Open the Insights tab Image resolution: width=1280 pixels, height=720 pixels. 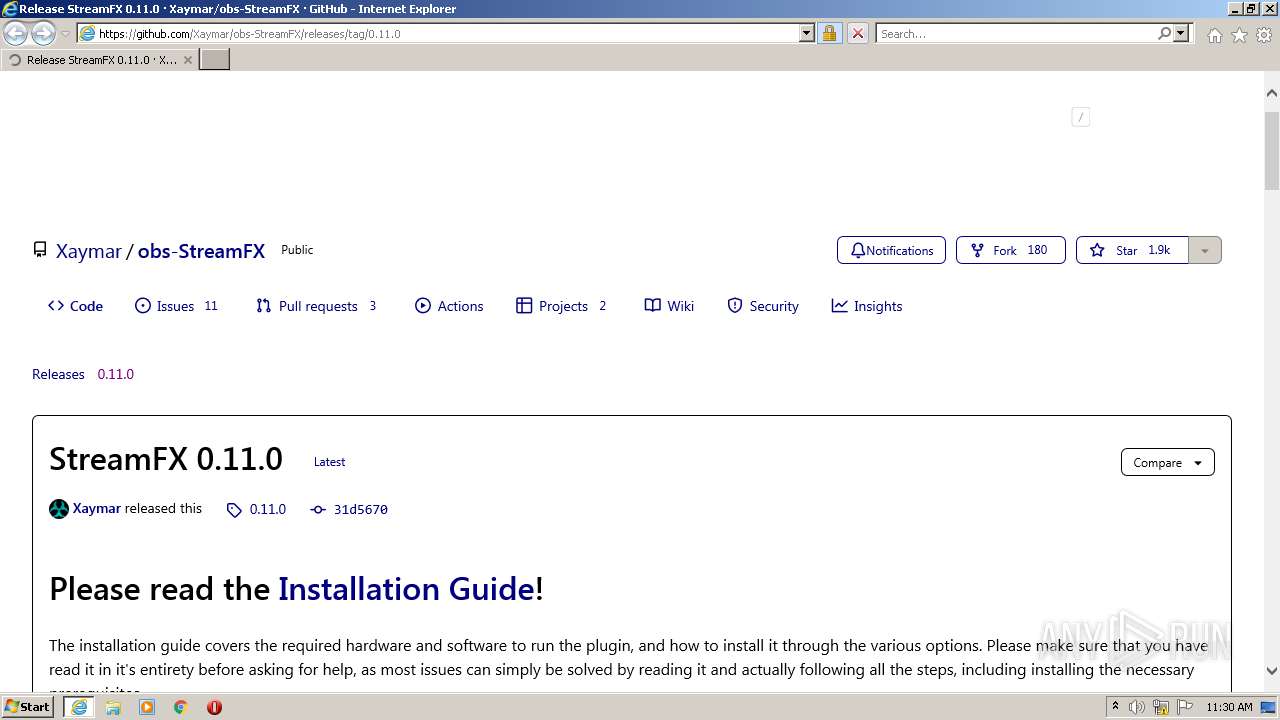point(867,306)
